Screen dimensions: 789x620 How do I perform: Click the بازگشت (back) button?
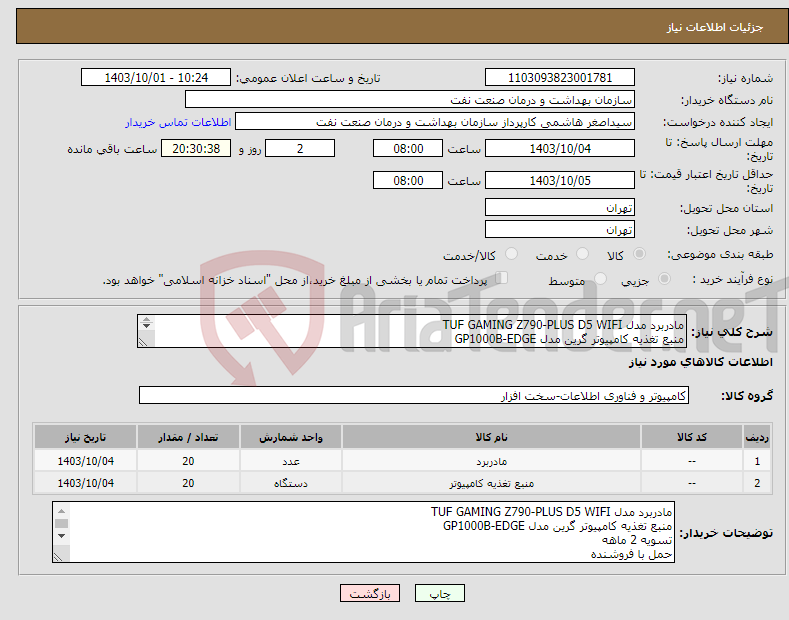pos(370,593)
